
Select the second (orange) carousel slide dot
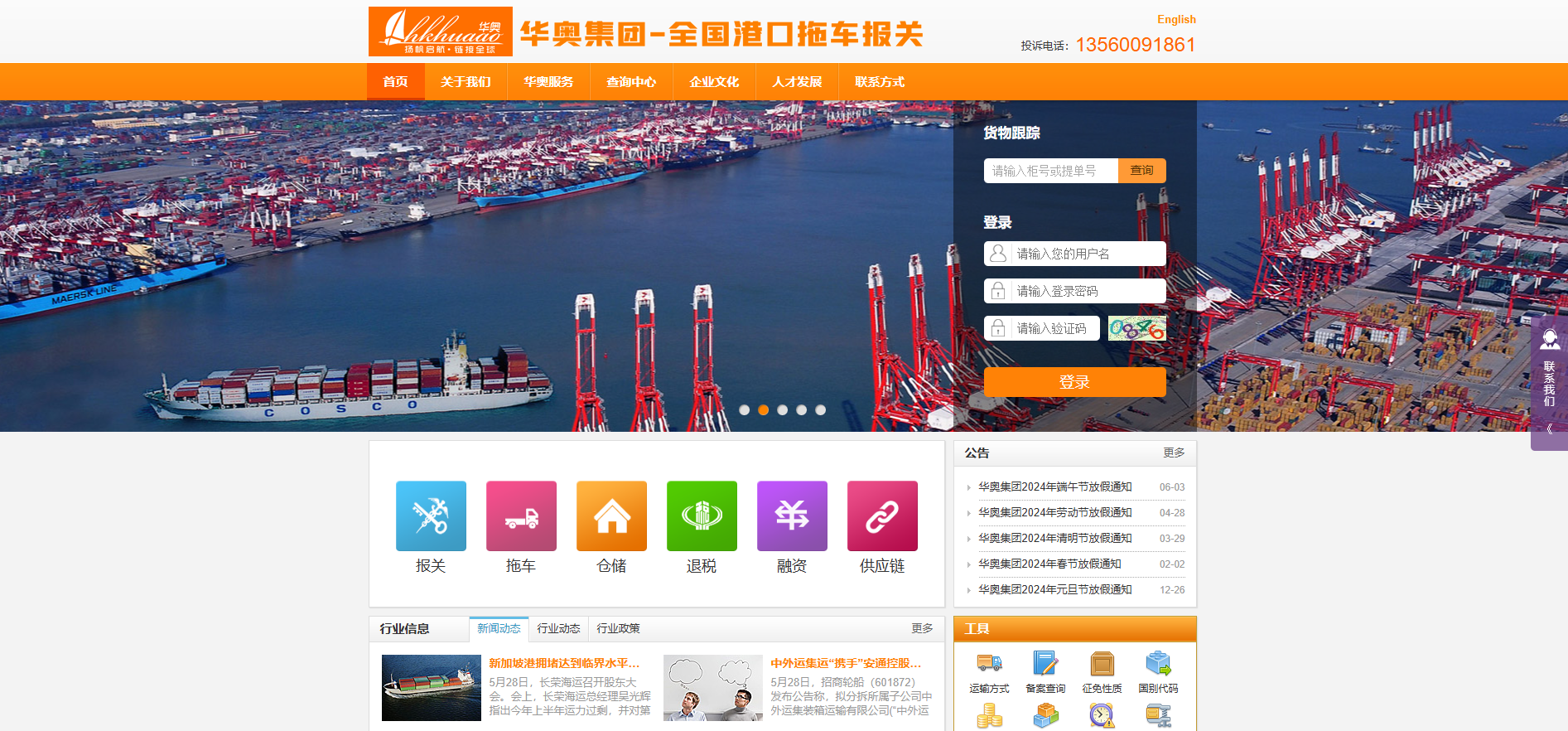pyautogui.click(x=764, y=409)
